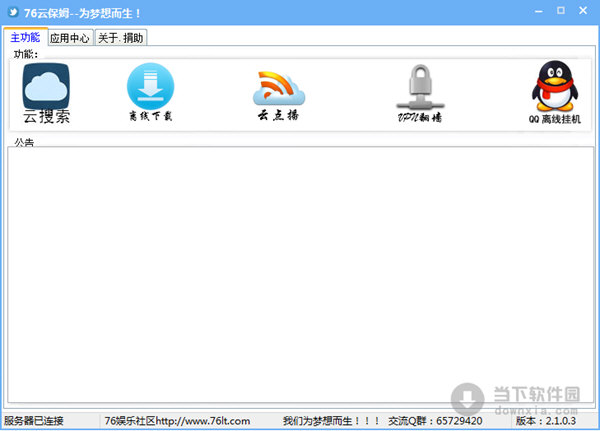The image size is (600, 431).
Task: Open the 云点播 cloud streaming feature
Action: 279,95
